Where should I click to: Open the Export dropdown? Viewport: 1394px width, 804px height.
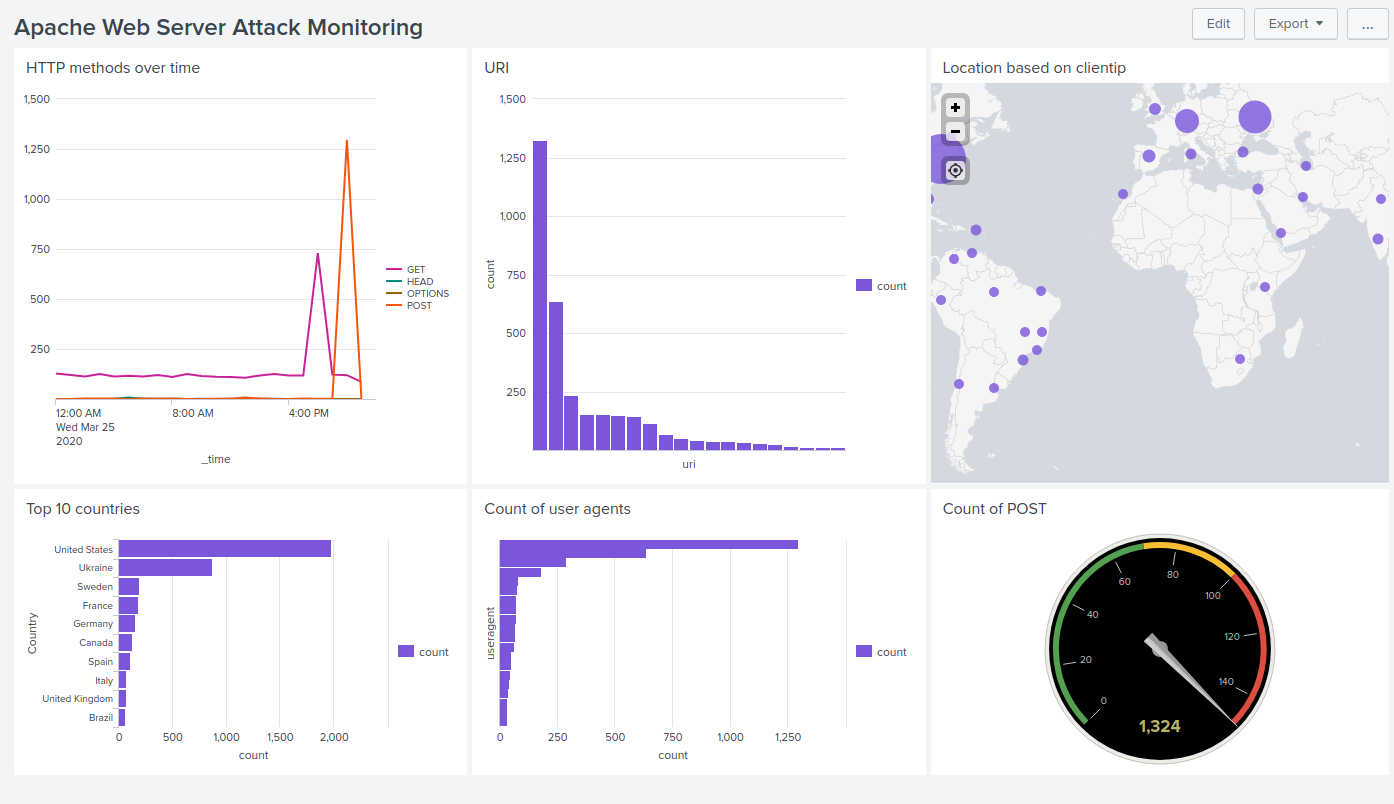(1295, 23)
